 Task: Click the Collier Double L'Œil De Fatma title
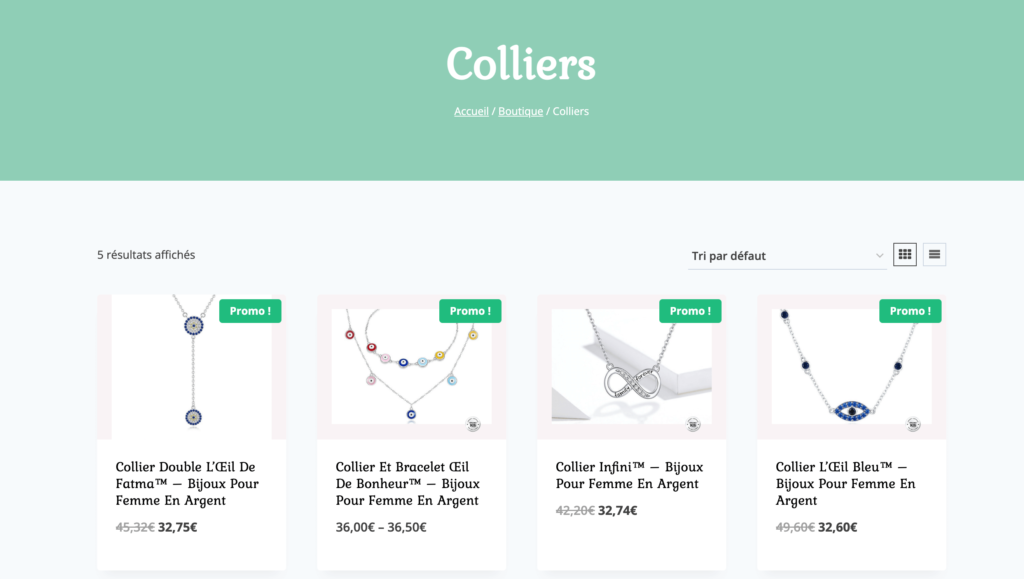click(x=187, y=483)
